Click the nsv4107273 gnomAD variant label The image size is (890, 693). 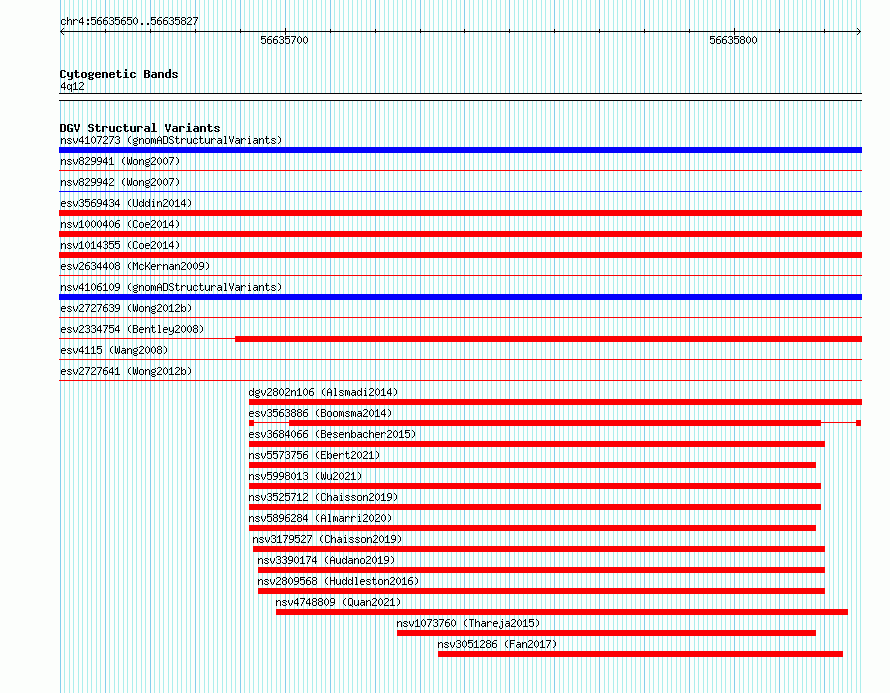click(171, 140)
